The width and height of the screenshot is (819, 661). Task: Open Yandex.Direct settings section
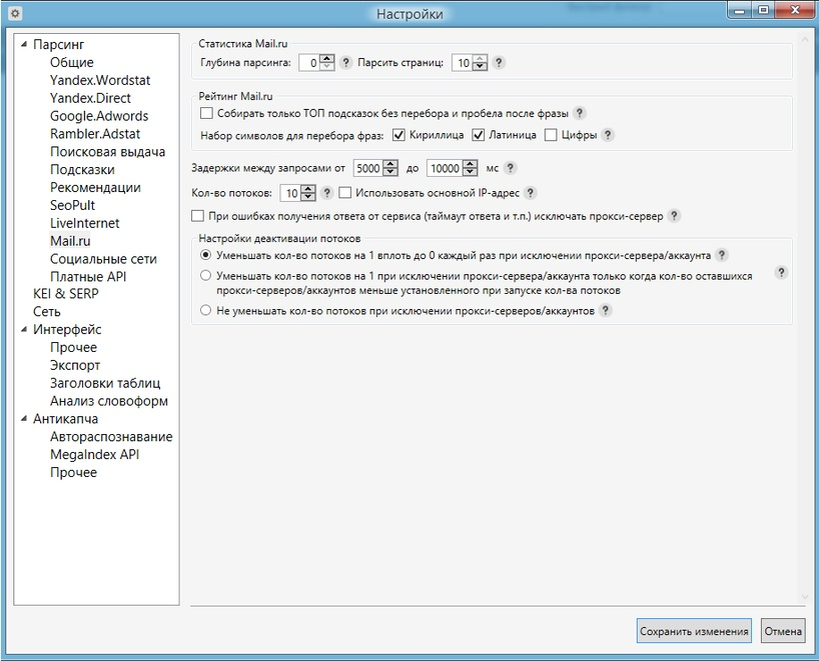pyautogui.click(x=90, y=98)
